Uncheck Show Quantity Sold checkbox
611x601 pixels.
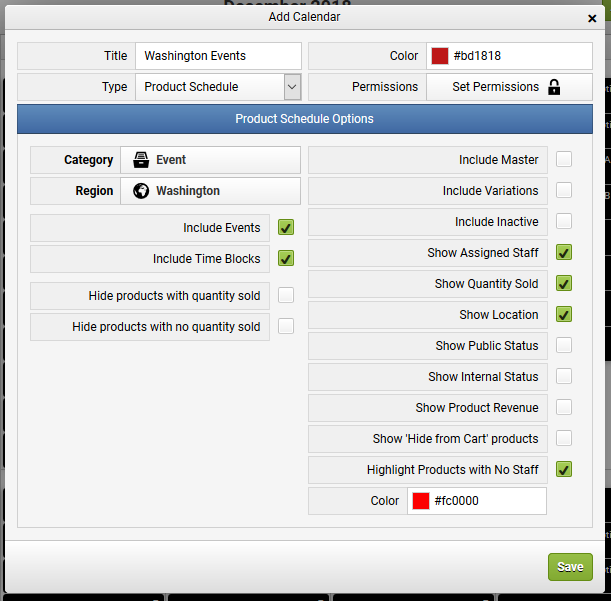(x=564, y=283)
